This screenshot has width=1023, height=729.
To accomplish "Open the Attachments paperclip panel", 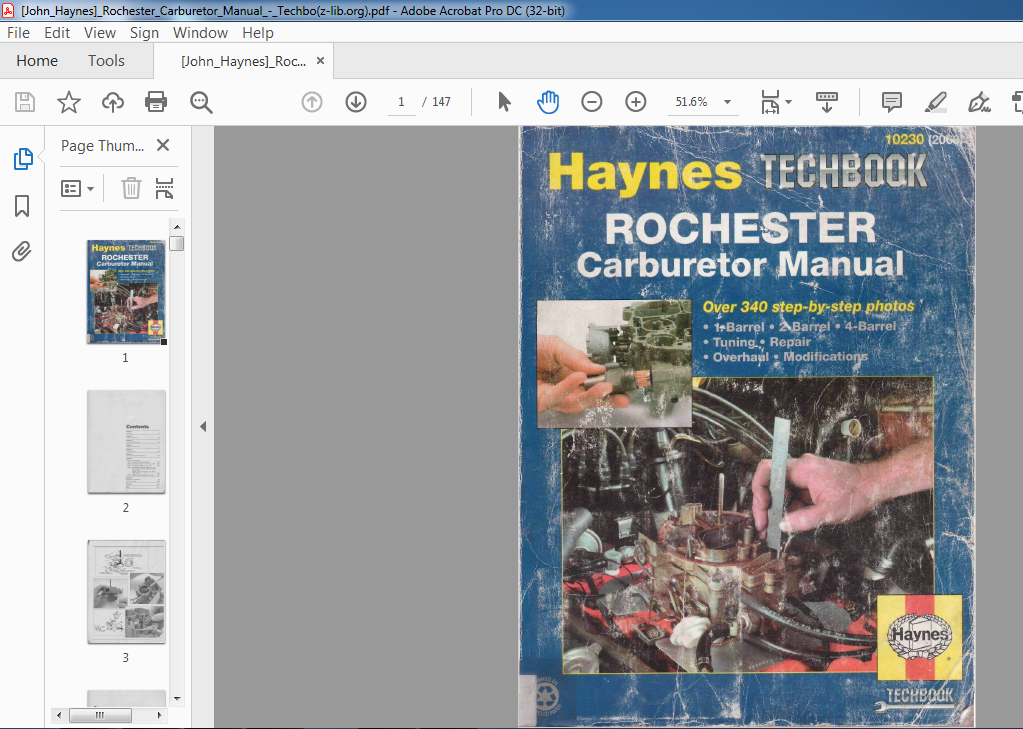I will click(22, 251).
